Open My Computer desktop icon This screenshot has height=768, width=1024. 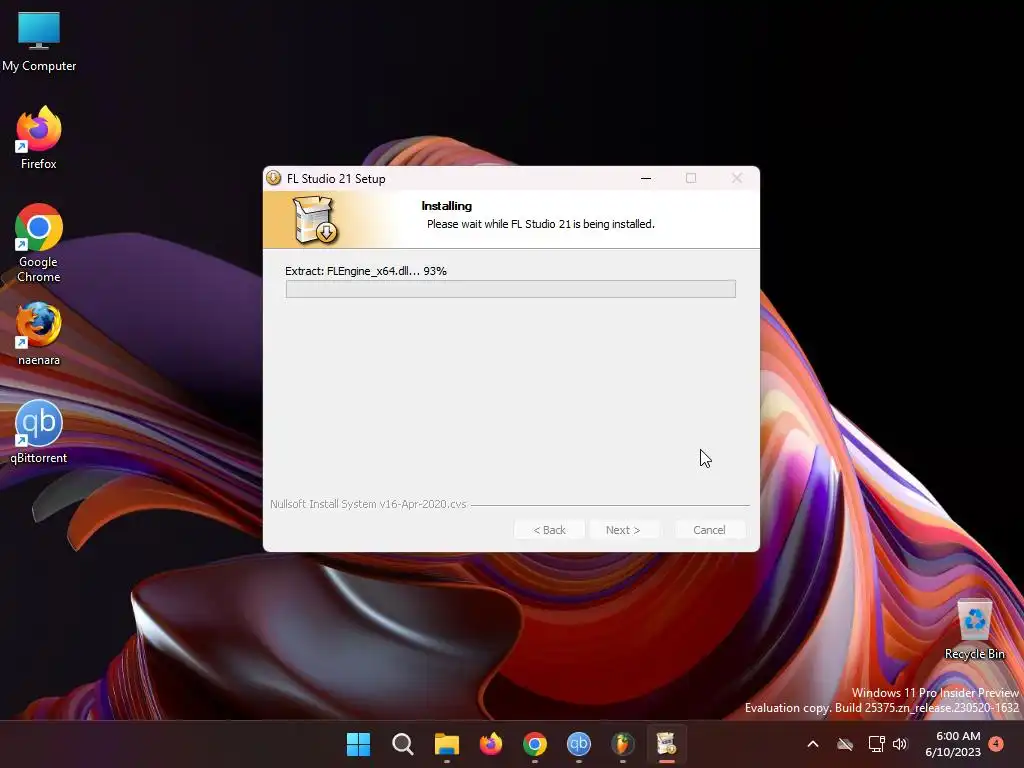click(x=39, y=40)
